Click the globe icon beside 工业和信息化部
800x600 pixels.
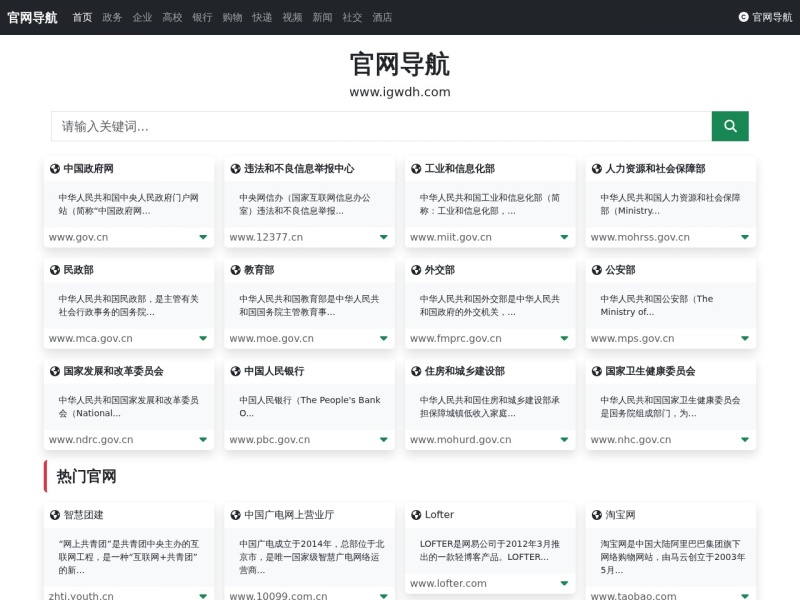(x=416, y=169)
